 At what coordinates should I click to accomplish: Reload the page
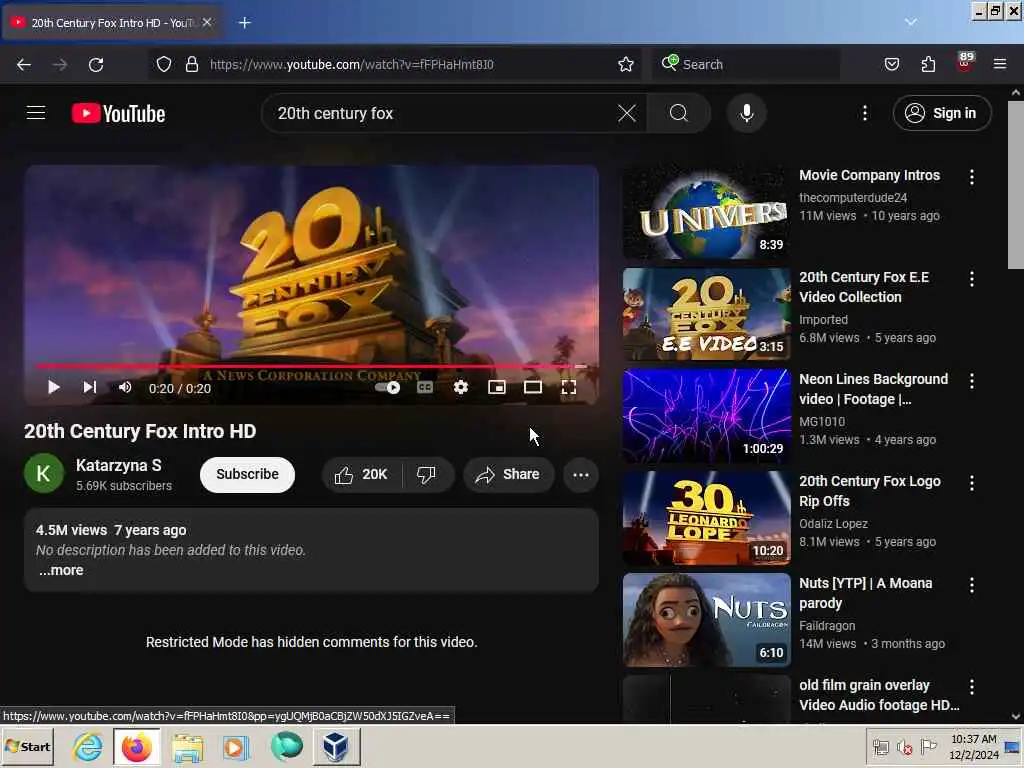click(96, 64)
